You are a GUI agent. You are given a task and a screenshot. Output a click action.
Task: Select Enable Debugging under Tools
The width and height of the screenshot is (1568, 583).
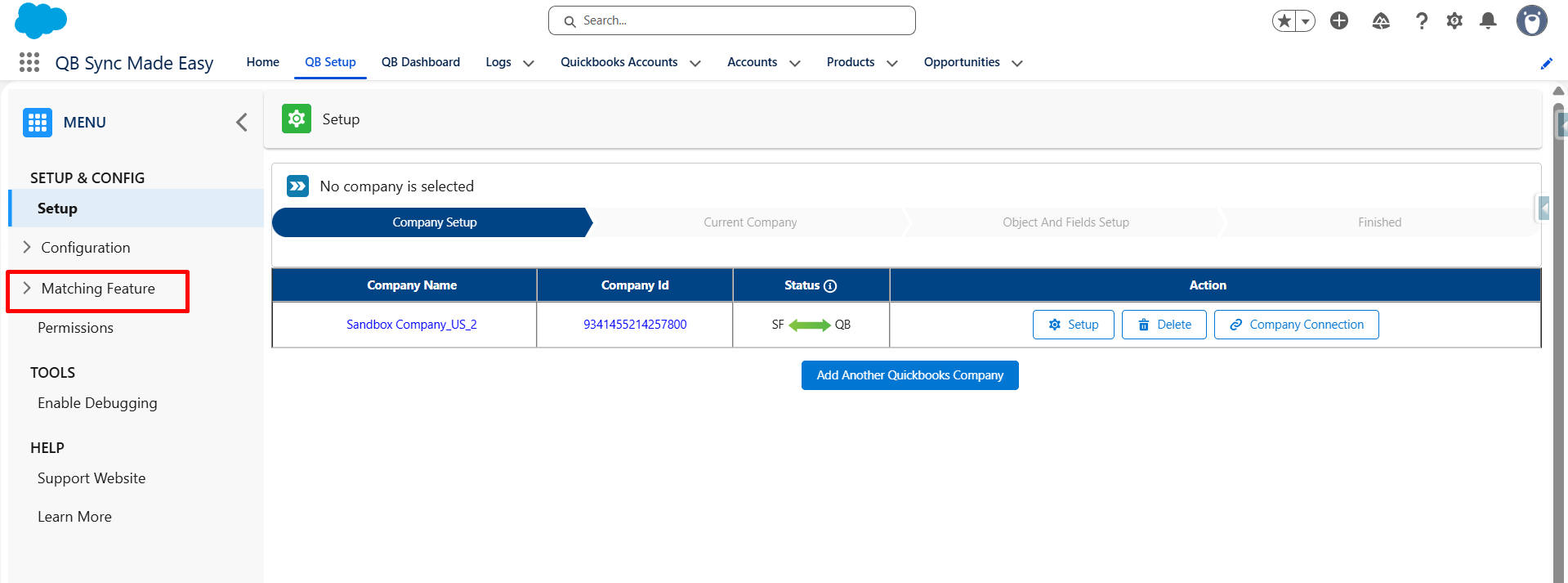click(x=97, y=403)
